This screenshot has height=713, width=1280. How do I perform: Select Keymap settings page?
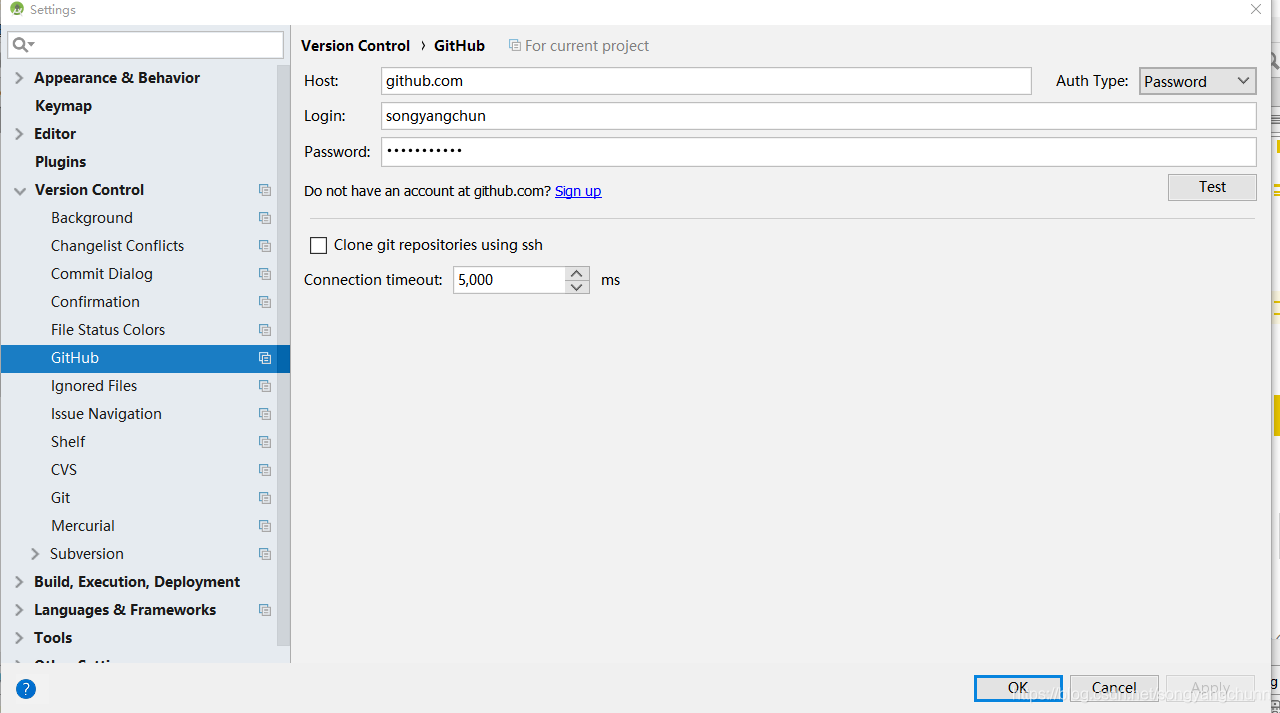[63, 106]
